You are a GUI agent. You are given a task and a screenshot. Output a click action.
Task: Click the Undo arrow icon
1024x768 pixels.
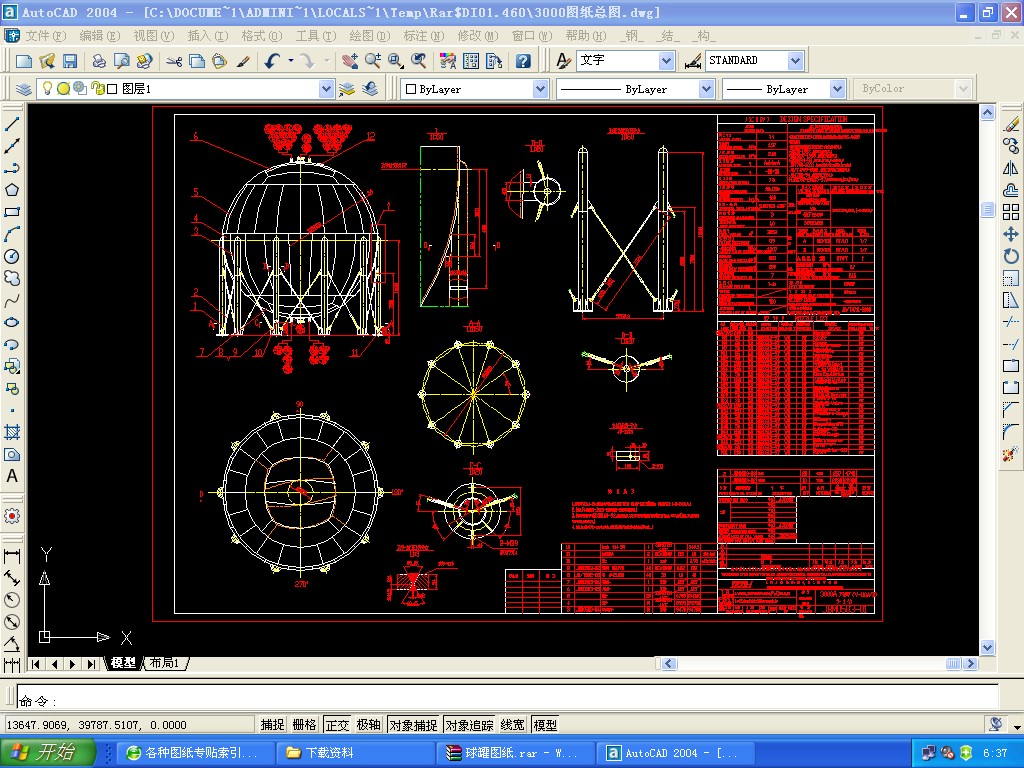272,61
